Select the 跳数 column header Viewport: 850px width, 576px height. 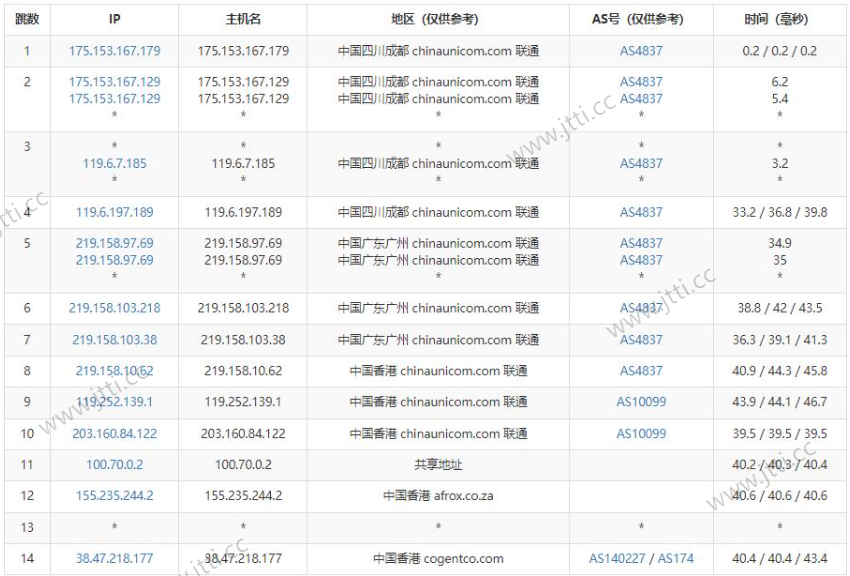pos(27,19)
